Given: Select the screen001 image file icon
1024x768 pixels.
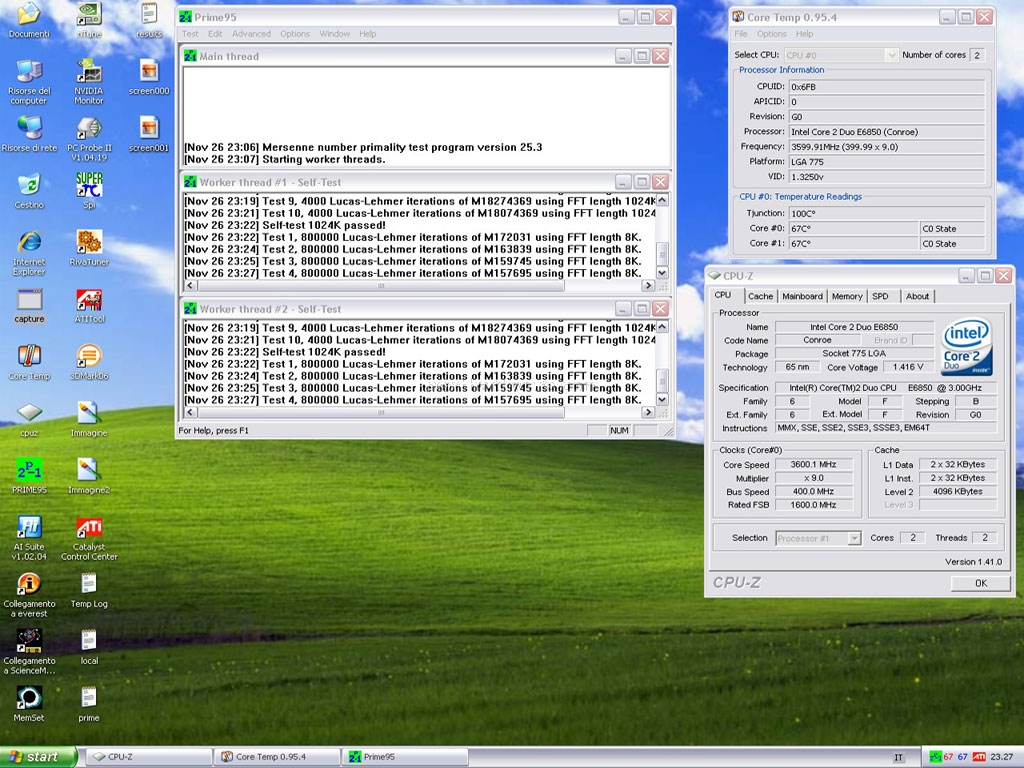Looking at the screenshot, I should 149,135.
